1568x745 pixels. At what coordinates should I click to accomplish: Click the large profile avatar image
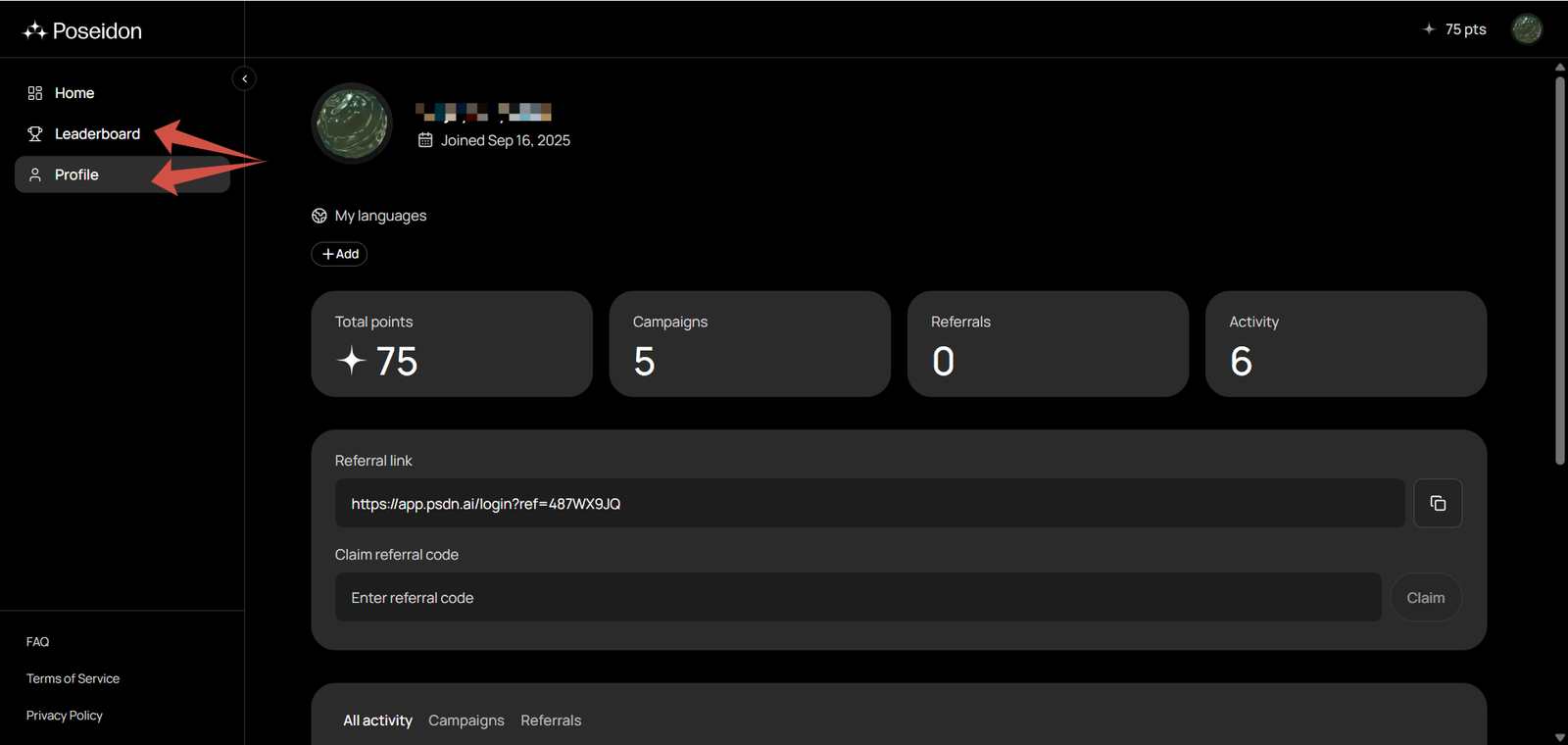click(x=352, y=124)
